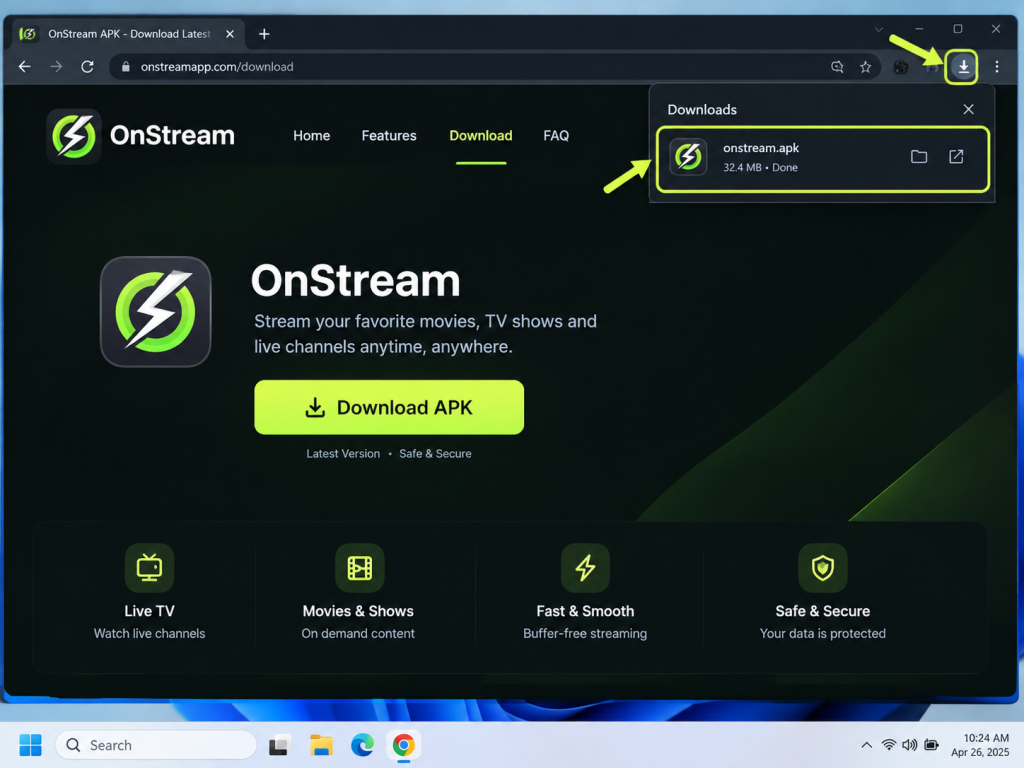Expand the tab search chevron
Viewport: 1024px width, 768px height.
pyautogui.click(x=879, y=29)
